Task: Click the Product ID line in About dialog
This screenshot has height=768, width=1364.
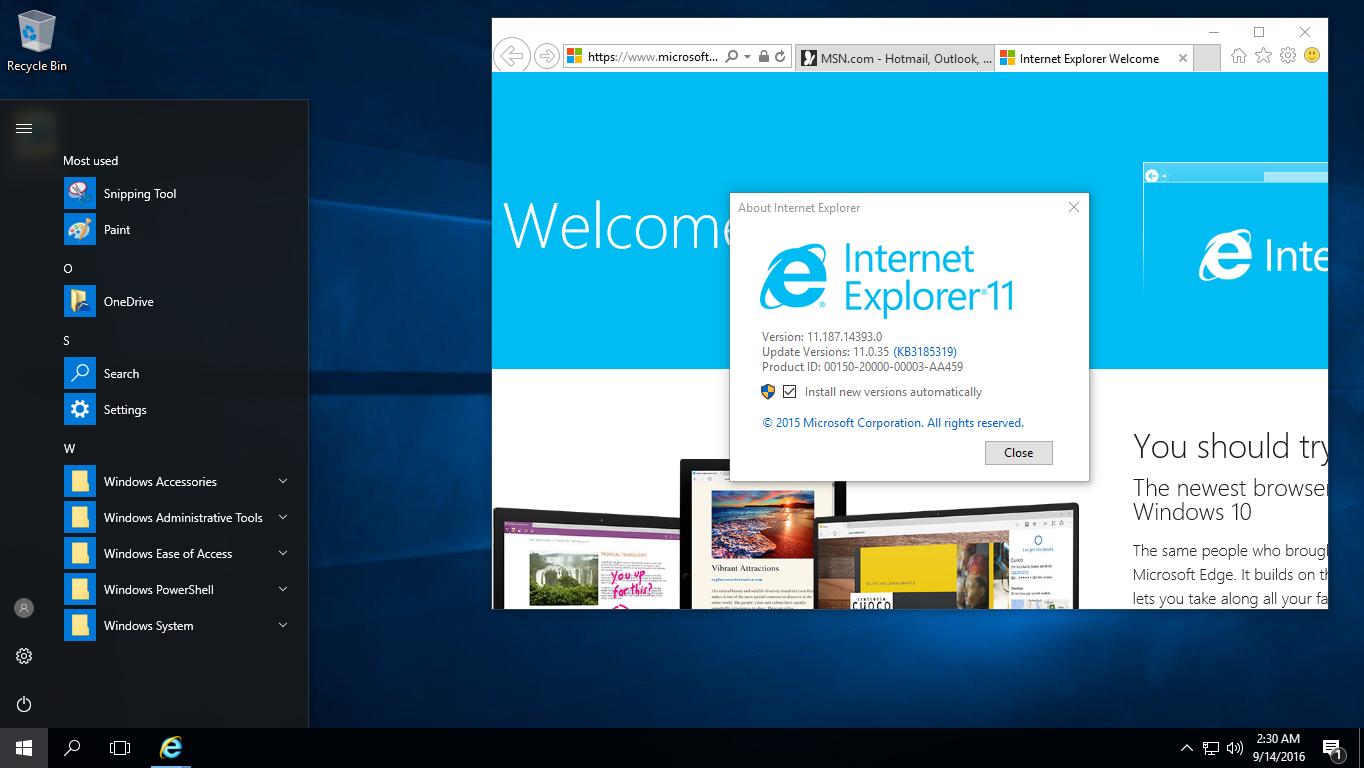Action: pyautogui.click(x=862, y=367)
